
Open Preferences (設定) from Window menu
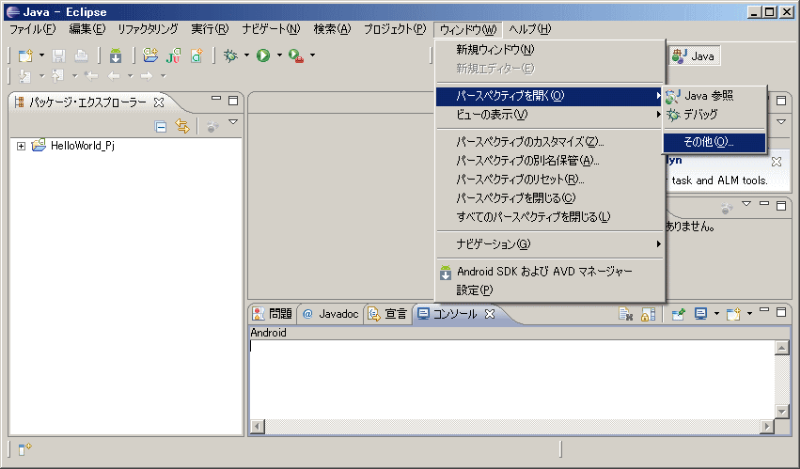551,290
